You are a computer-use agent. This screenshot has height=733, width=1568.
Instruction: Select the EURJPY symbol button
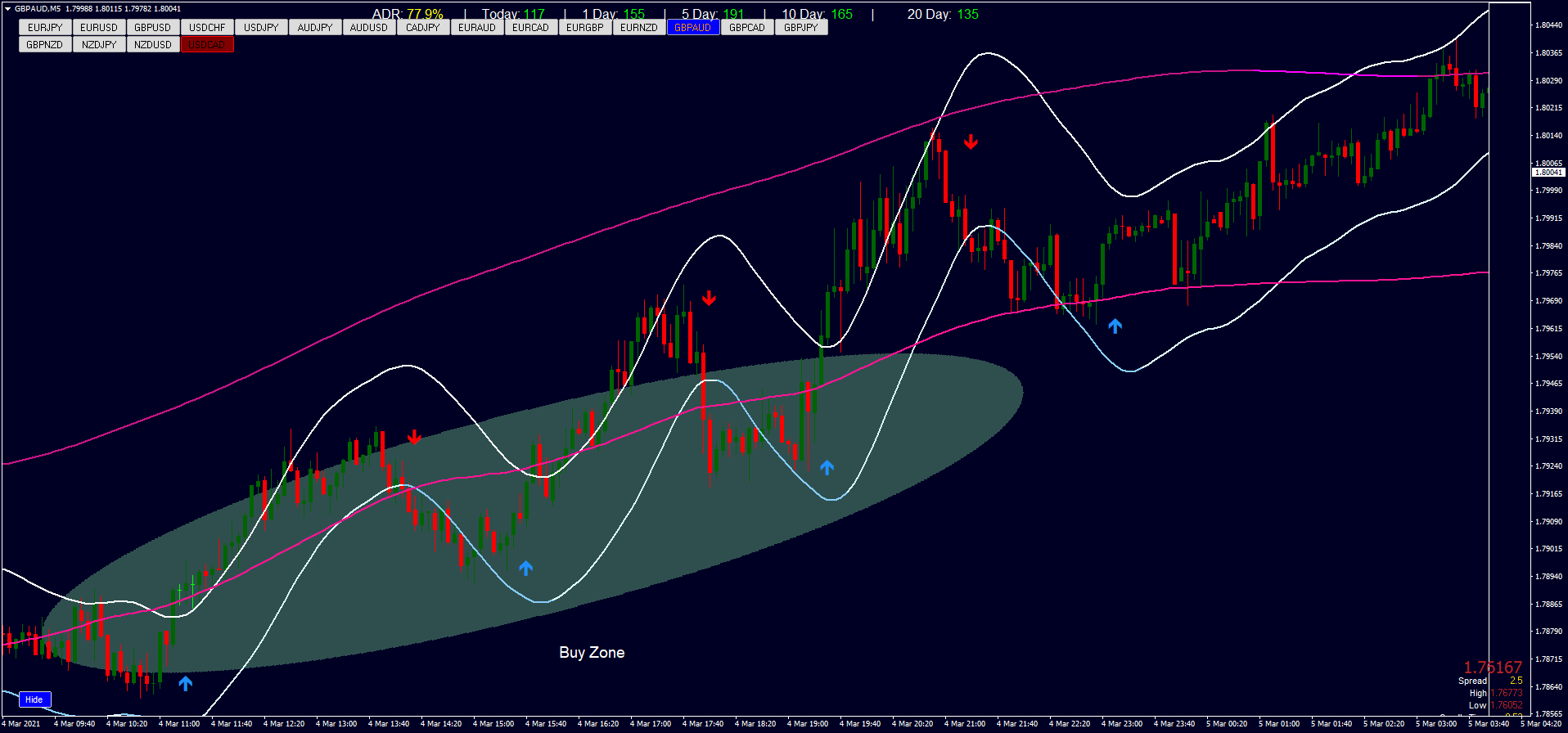tap(45, 28)
